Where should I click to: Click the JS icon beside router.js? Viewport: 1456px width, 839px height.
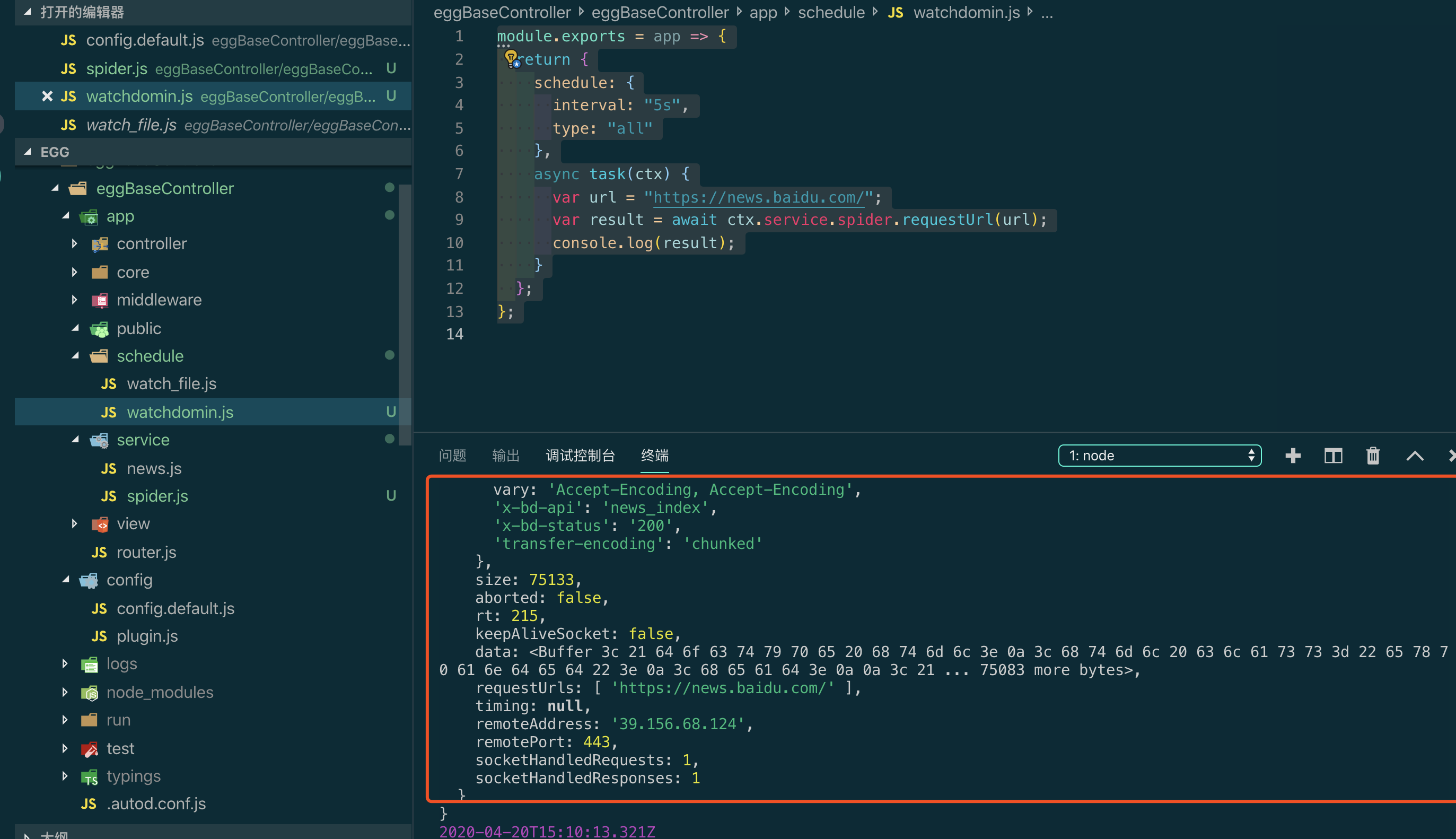99,553
